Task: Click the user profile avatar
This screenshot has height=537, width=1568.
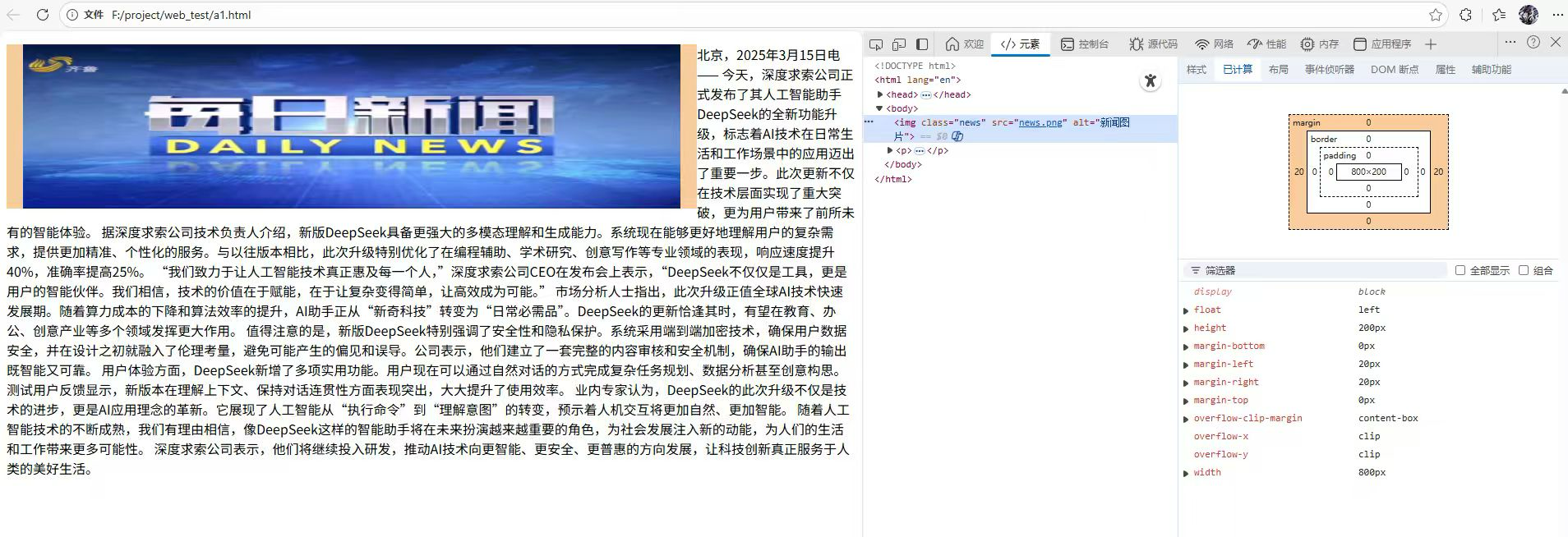Action: pos(1529,15)
